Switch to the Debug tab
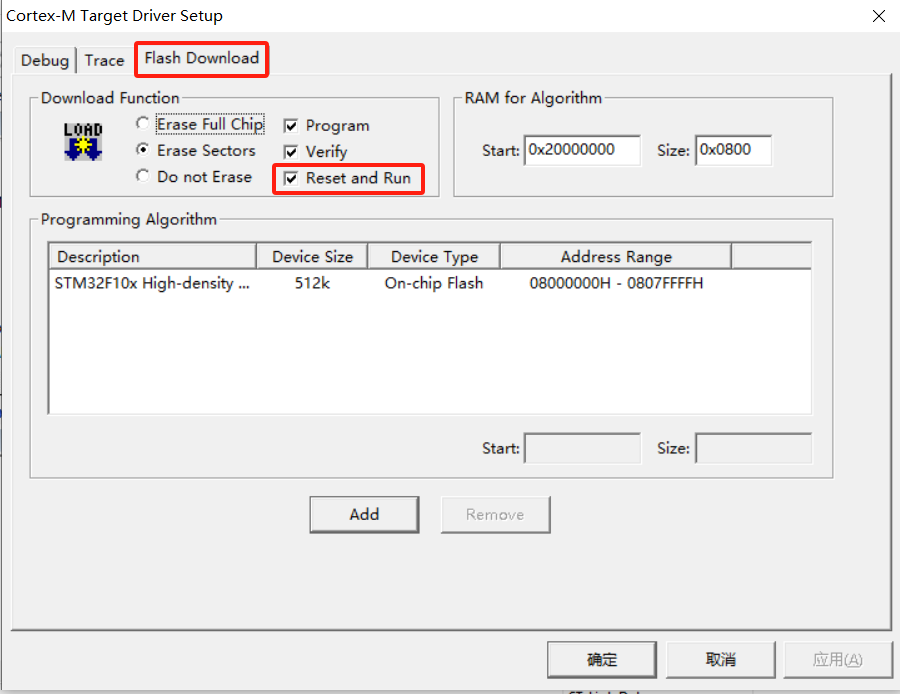 45,60
